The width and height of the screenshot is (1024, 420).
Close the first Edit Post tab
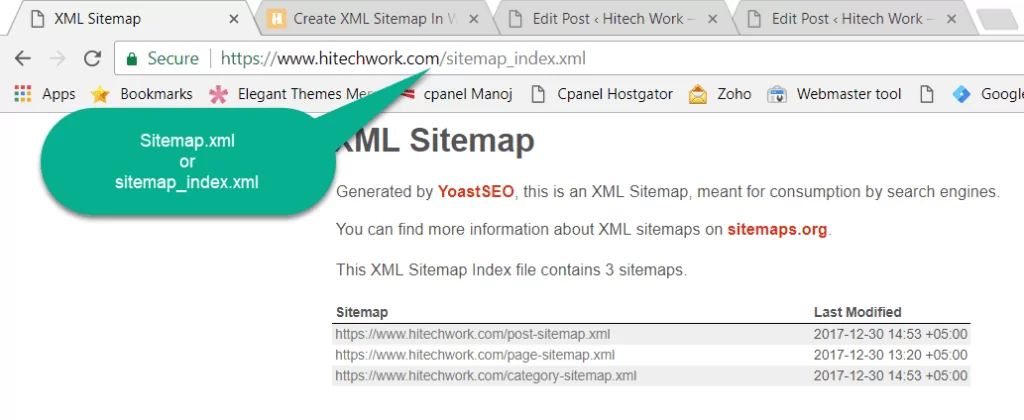click(713, 19)
